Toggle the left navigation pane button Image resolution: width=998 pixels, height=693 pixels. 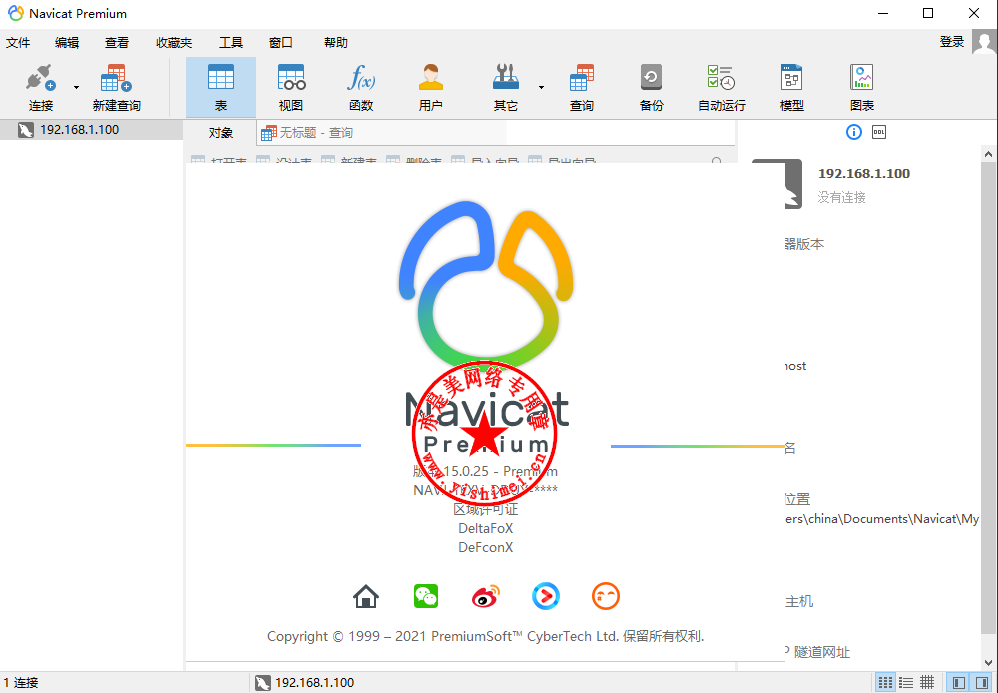pos(959,683)
